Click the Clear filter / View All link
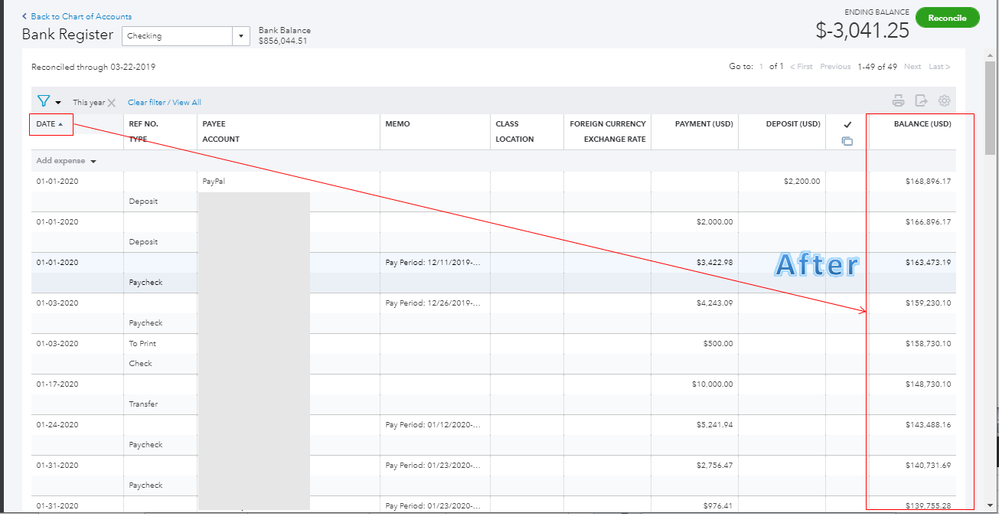999x514 pixels. pos(164,102)
